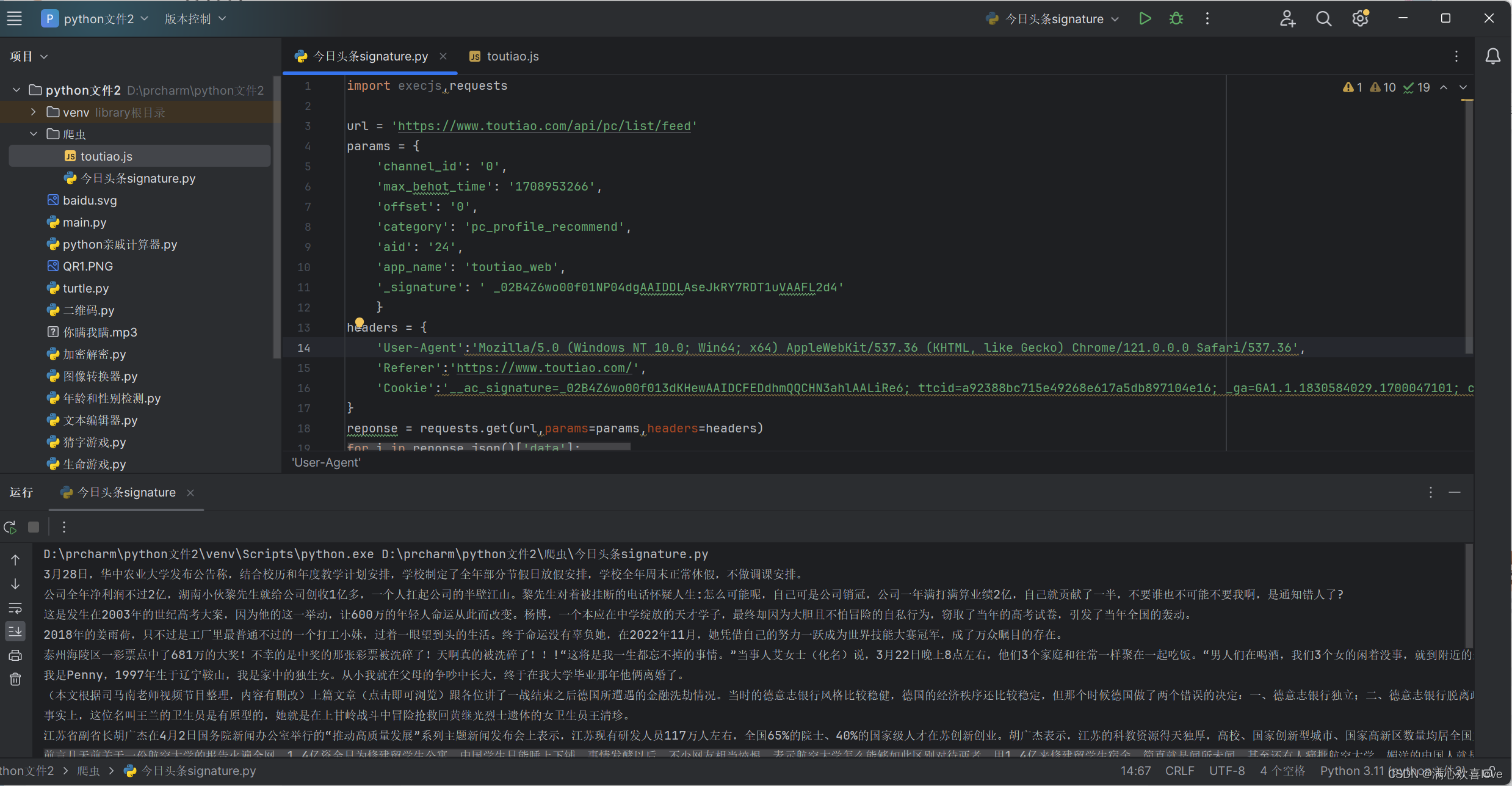Change UTF-8 file encoding
Viewport: 1512px width, 786px height.
1227,771
